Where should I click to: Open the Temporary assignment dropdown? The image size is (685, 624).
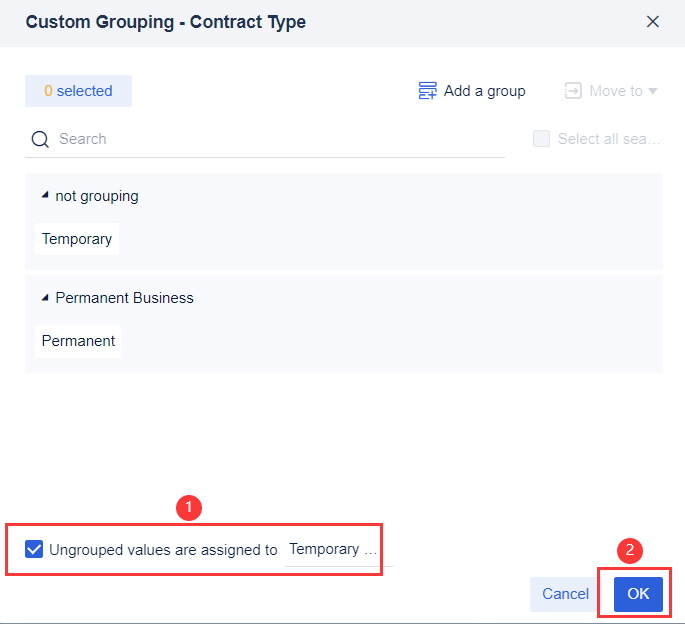click(x=333, y=549)
